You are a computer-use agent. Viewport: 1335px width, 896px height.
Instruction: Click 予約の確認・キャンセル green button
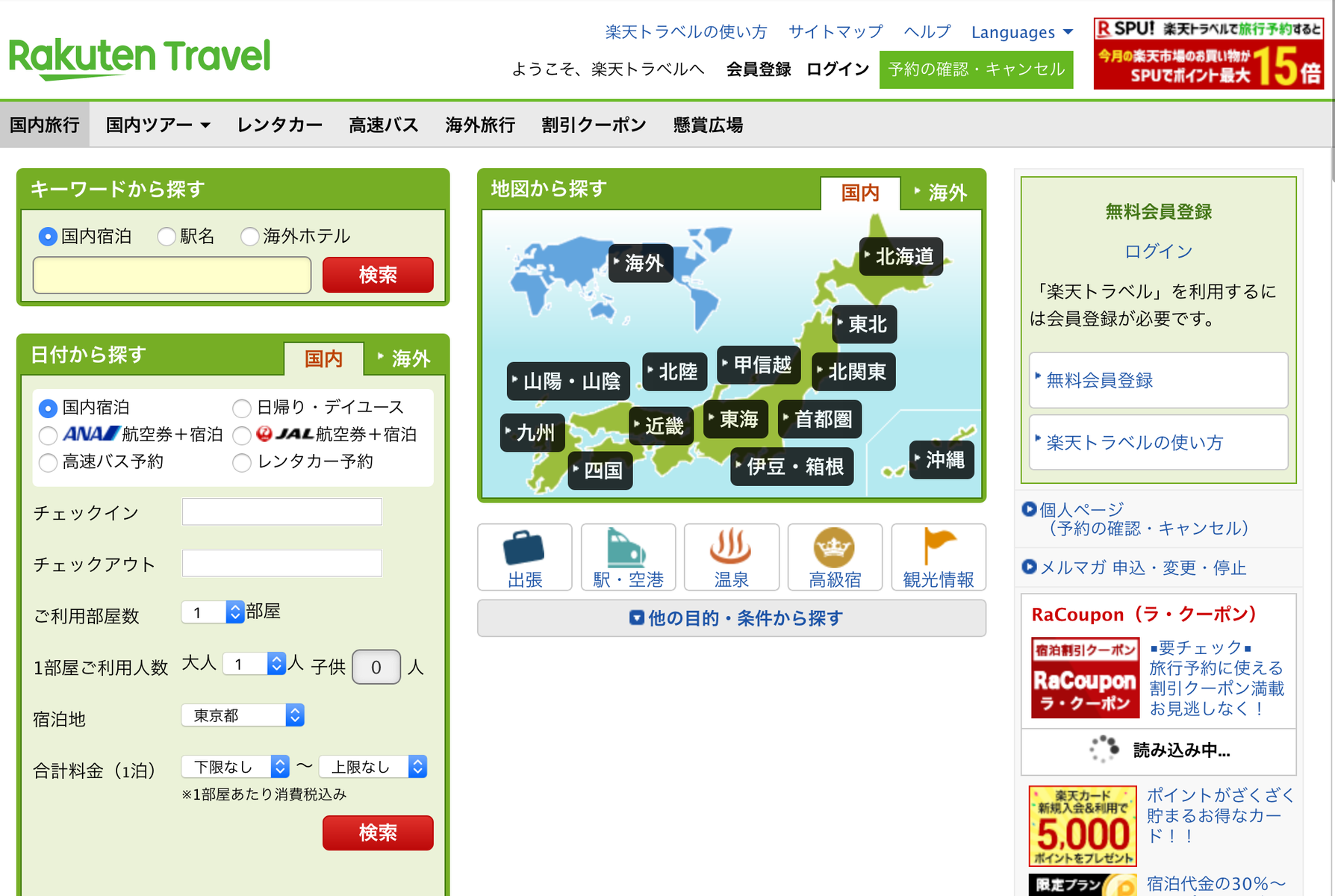pyautogui.click(x=977, y=69)
